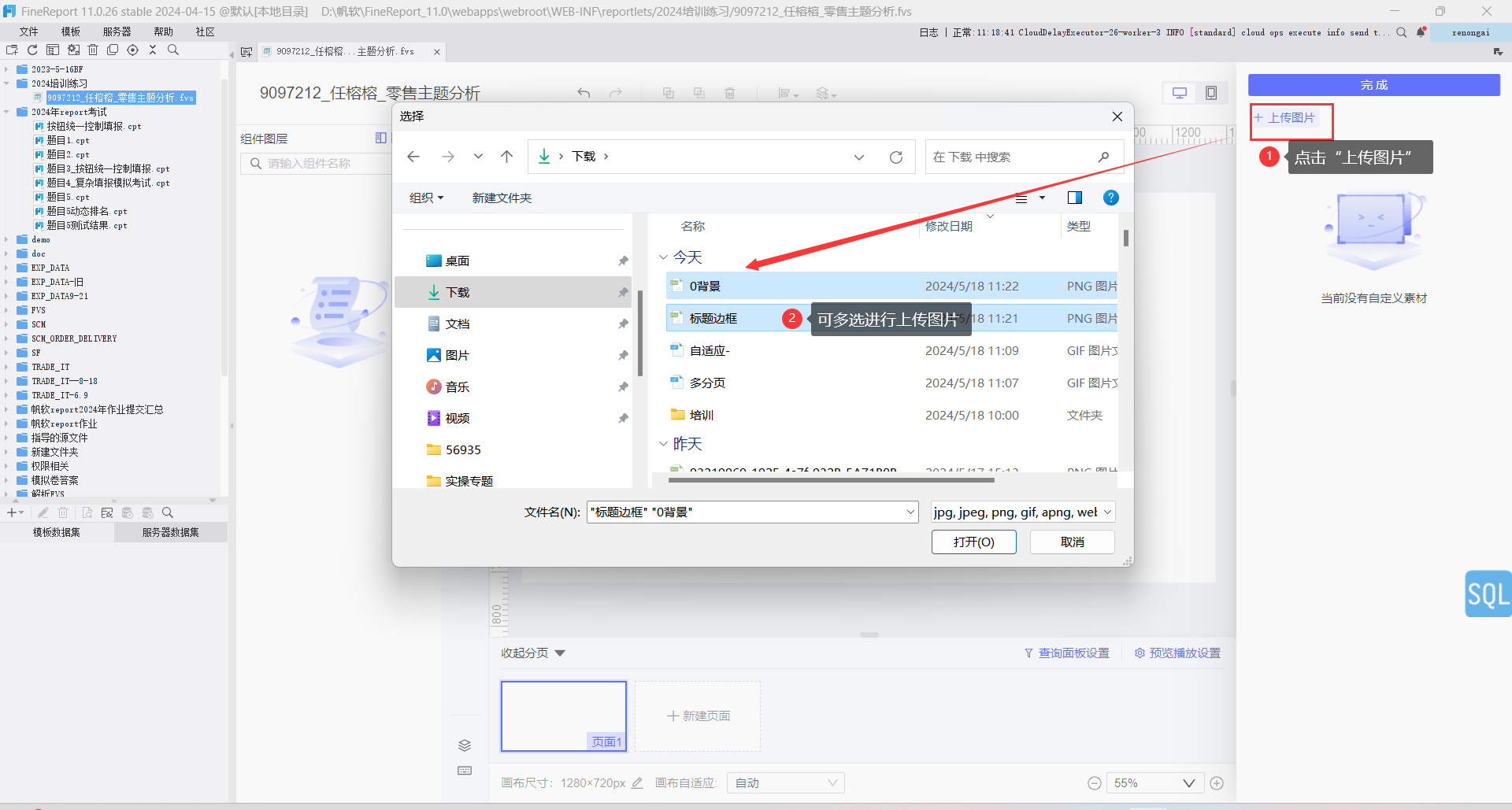The height and width of the screenshot is (810, 1512).
Task: Close the 主题分析.fvs document tab
Action: [x=437, y=52]
